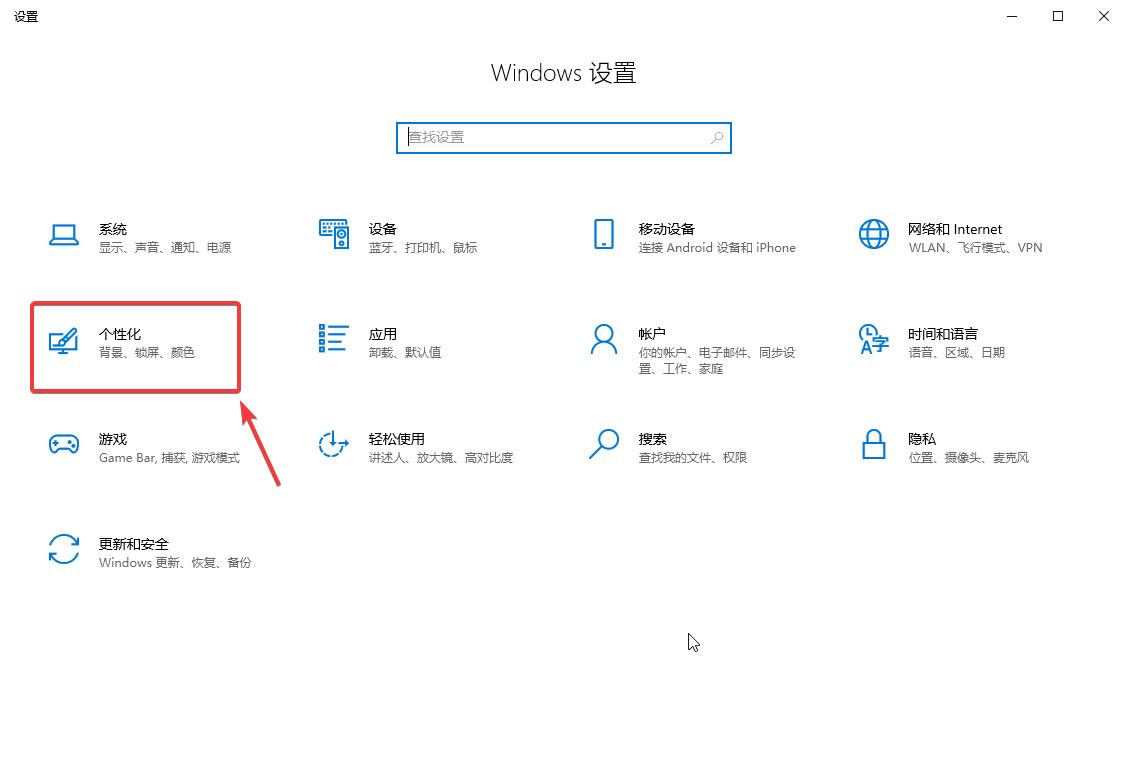This screenshot has height=783, width=1127.
Task: Open the 系统 laptop icon
Action: click(x=64, y=235)
